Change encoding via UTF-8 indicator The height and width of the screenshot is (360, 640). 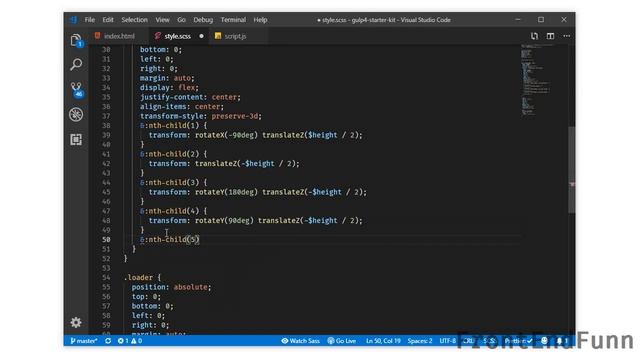(x=447, y=340)
